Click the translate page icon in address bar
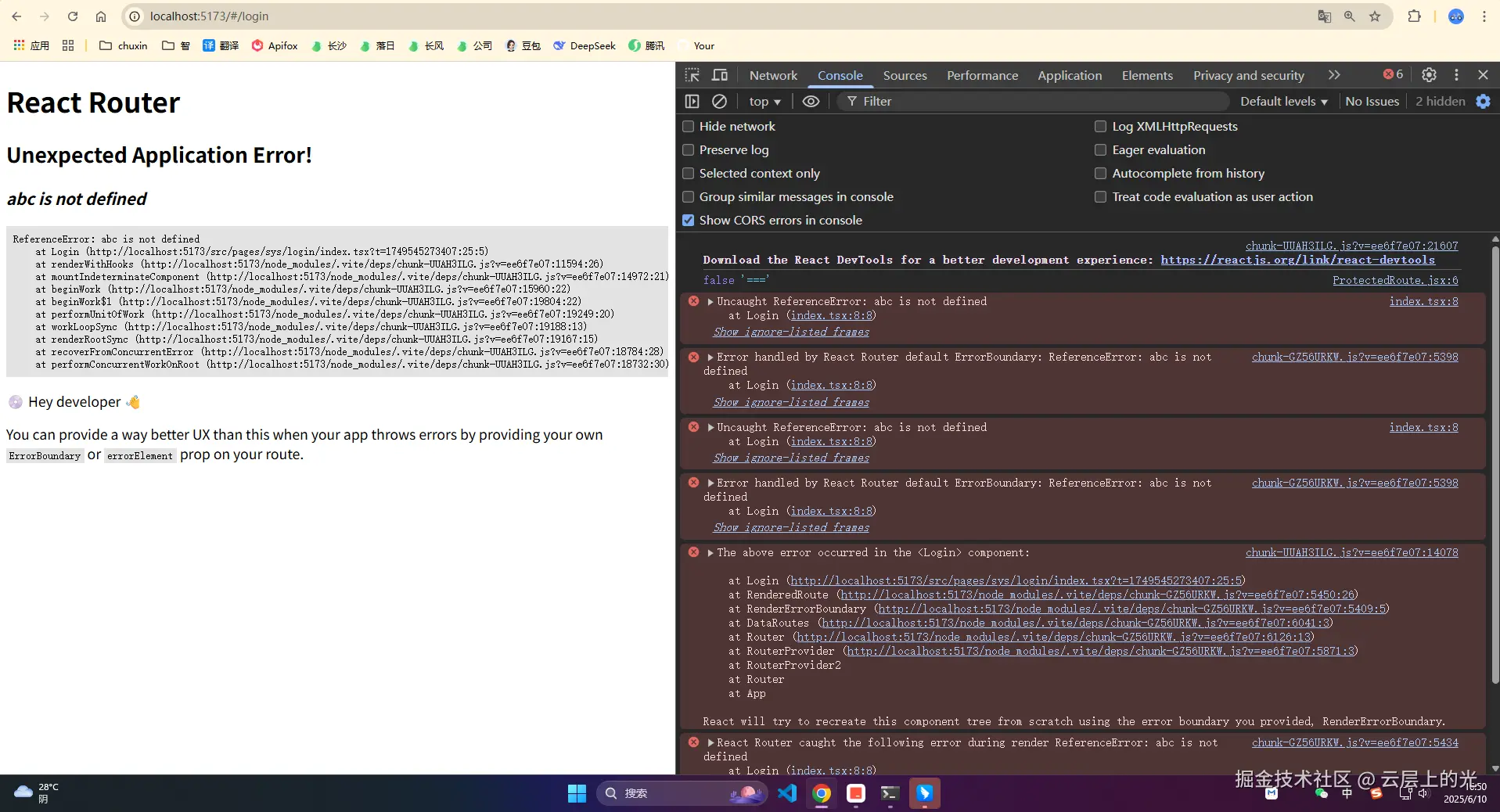 click(1324, 16)
